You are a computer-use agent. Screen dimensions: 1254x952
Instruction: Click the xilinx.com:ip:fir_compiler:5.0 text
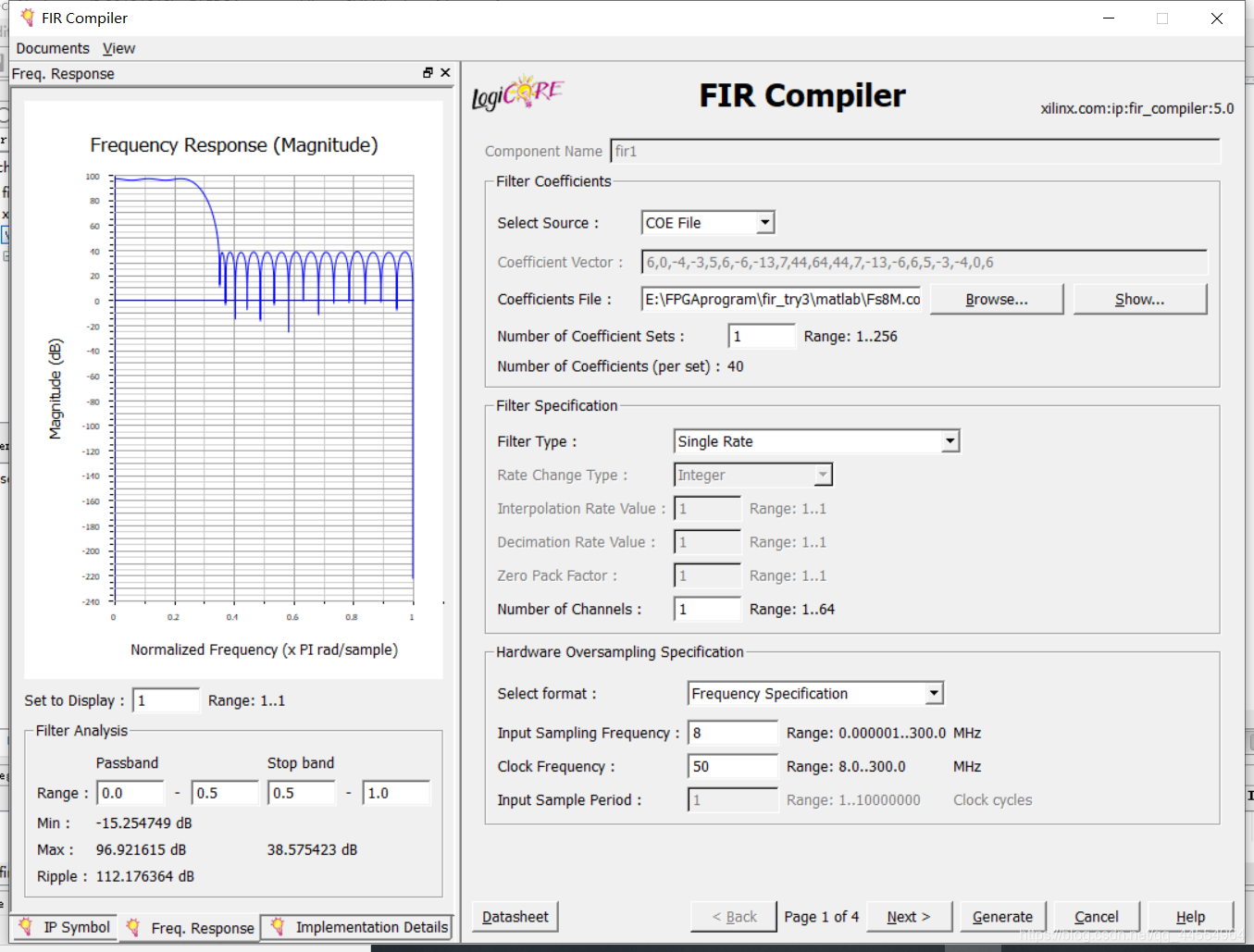point(1137,108)
